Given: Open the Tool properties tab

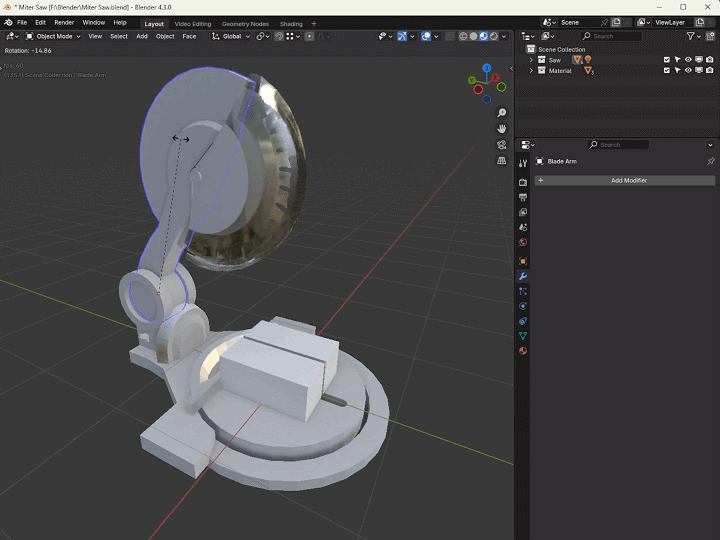Looking at the screenshot, I should click(x=523, y=163).
